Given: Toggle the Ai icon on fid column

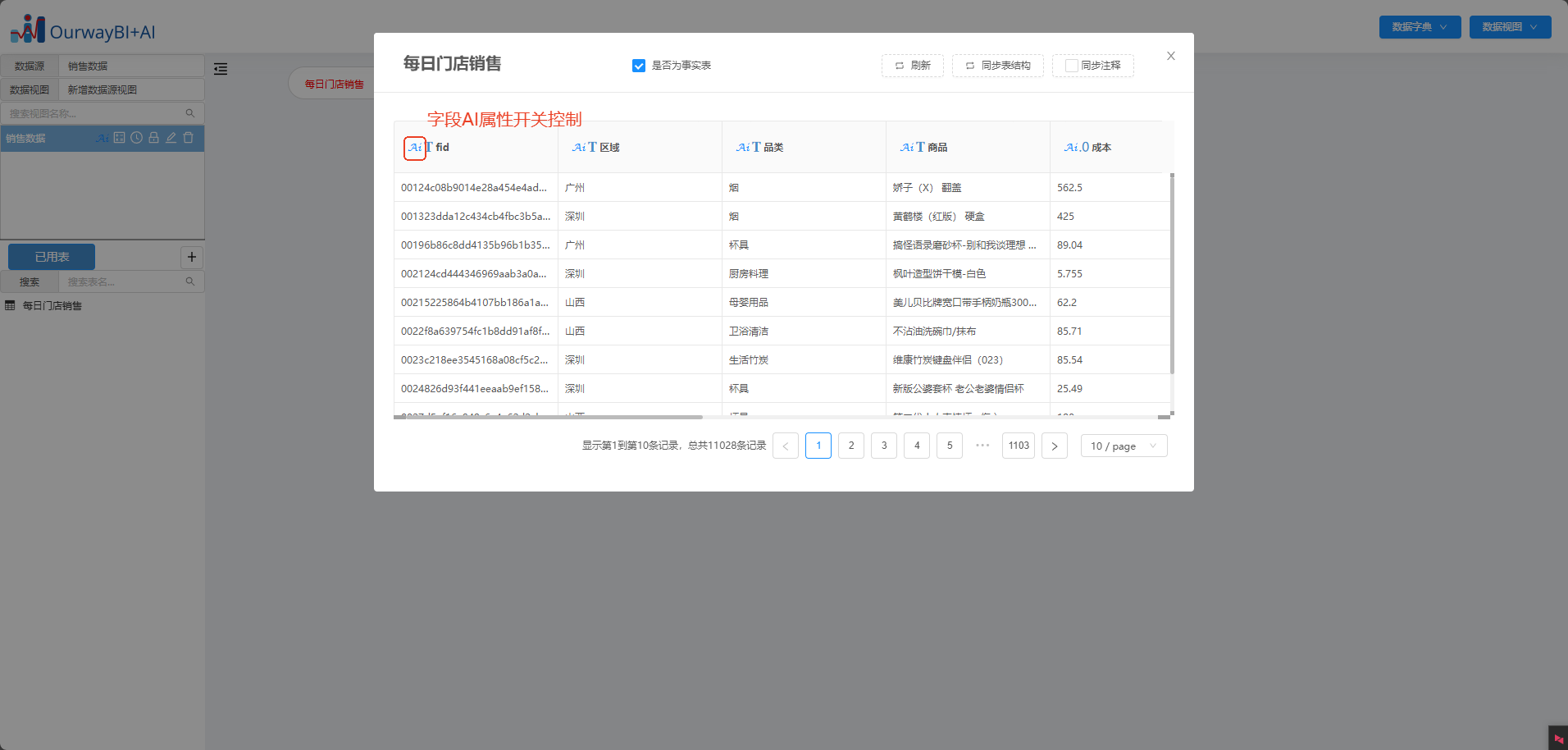Looking at the screenshot, I should tap(415, 148).
